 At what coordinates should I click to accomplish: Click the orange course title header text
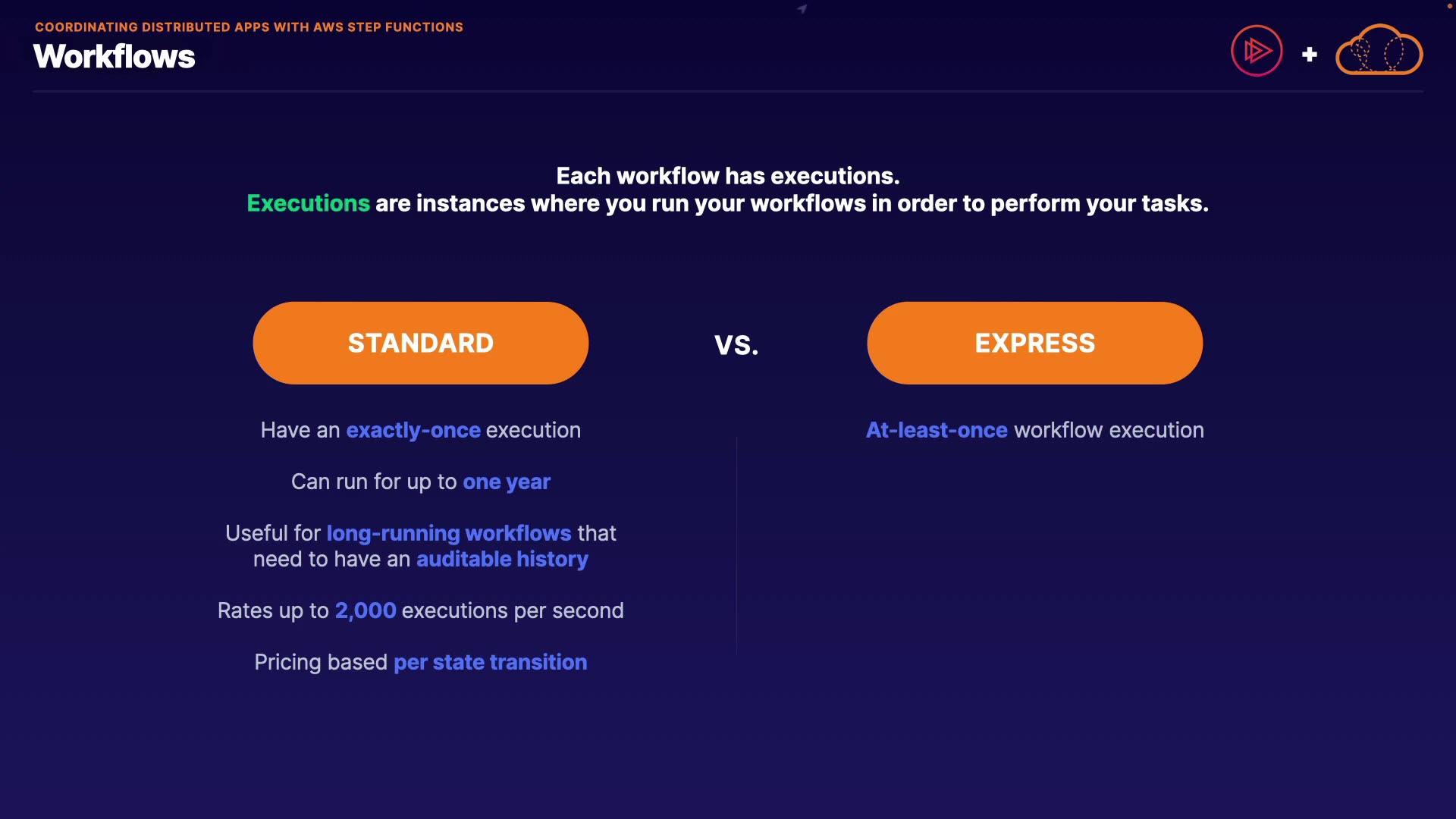point(249,27)
